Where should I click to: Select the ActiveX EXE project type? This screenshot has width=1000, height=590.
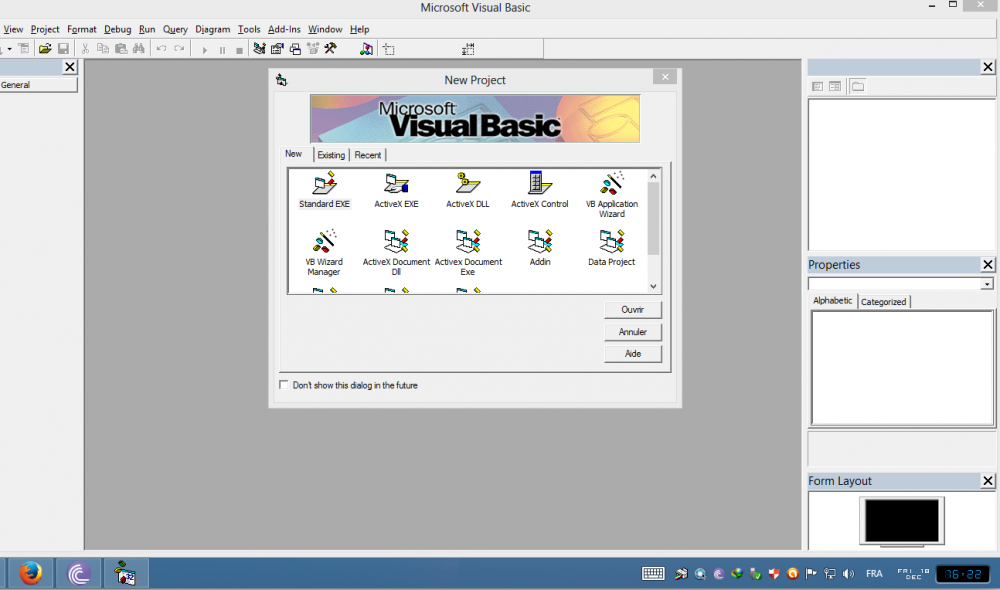(396, 189)
